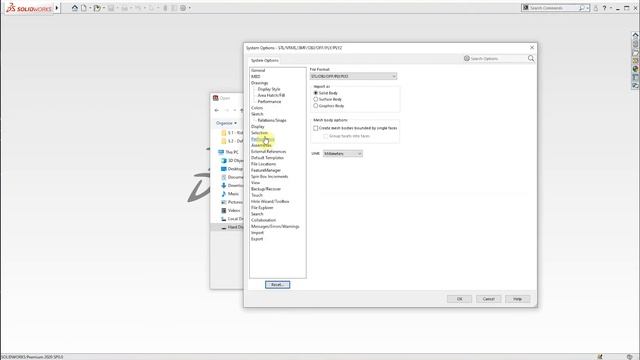Select File Locations in the options list
The width and height of the screenshot is (640, 360).
click(263, 164)
